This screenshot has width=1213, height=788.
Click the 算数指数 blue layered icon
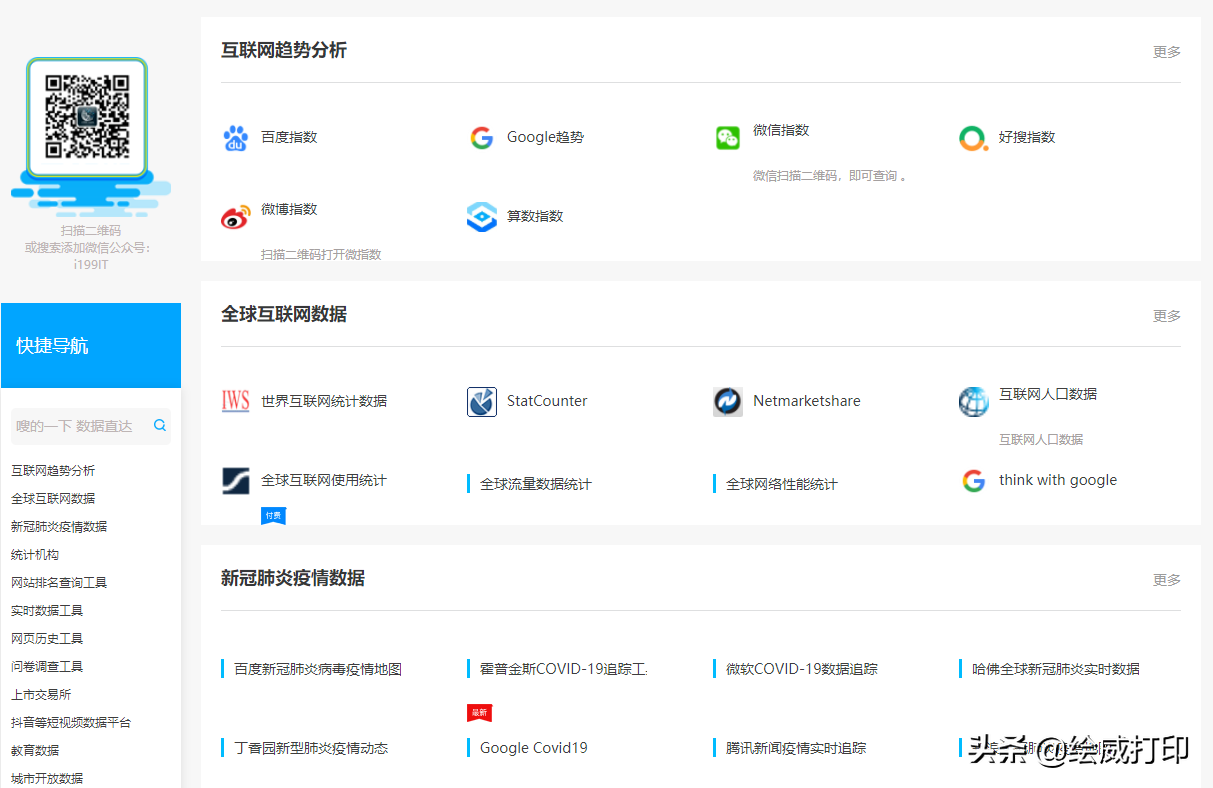(x=481, y=217)
